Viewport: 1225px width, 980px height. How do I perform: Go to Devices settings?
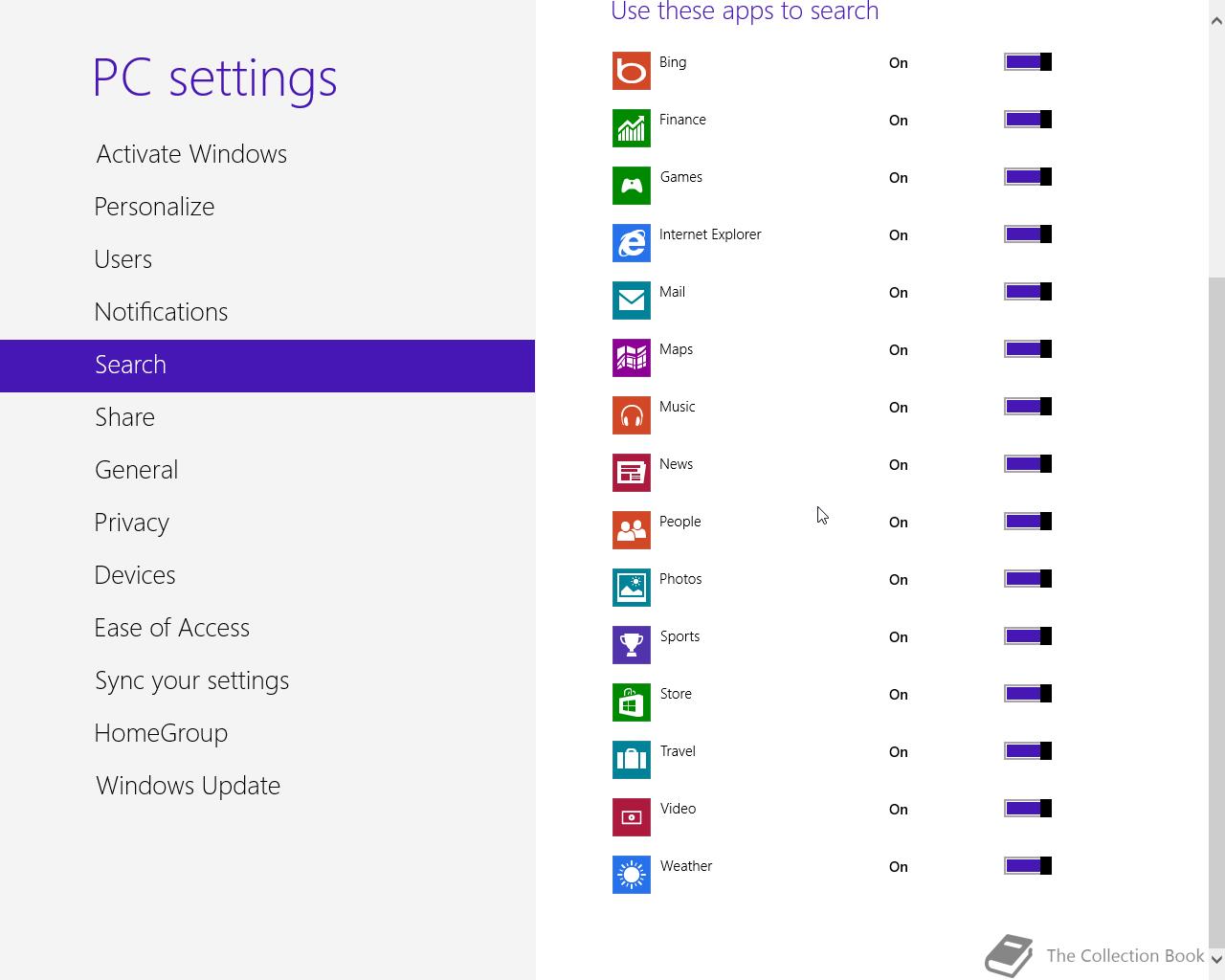[267, 575]
